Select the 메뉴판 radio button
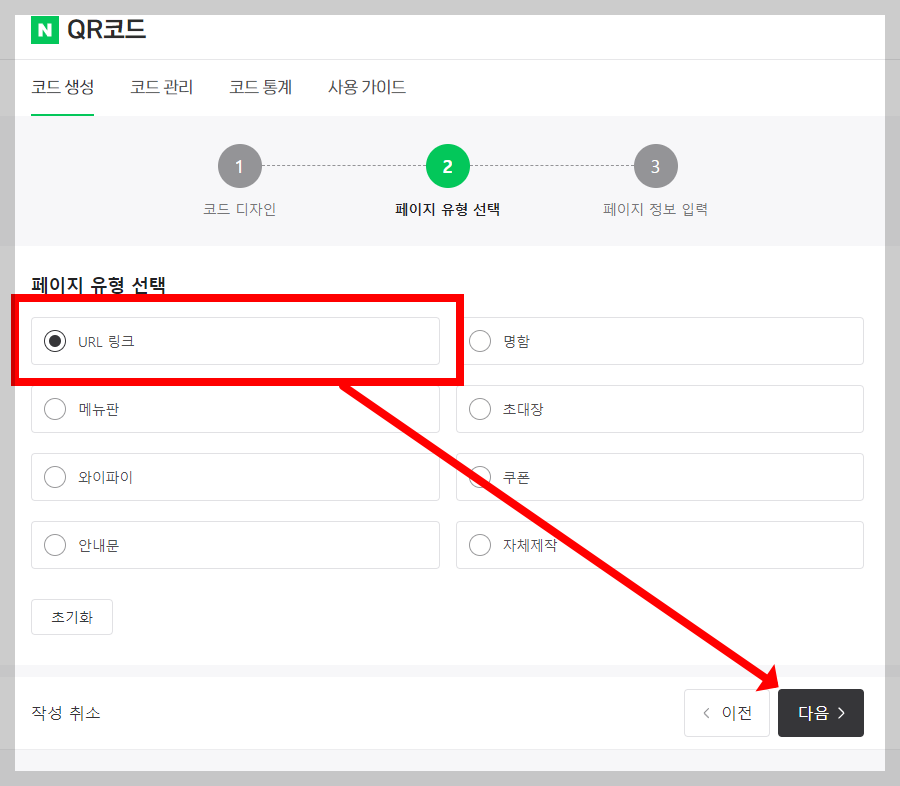Screen dimensions: 900x786 (x=55, y=409)
